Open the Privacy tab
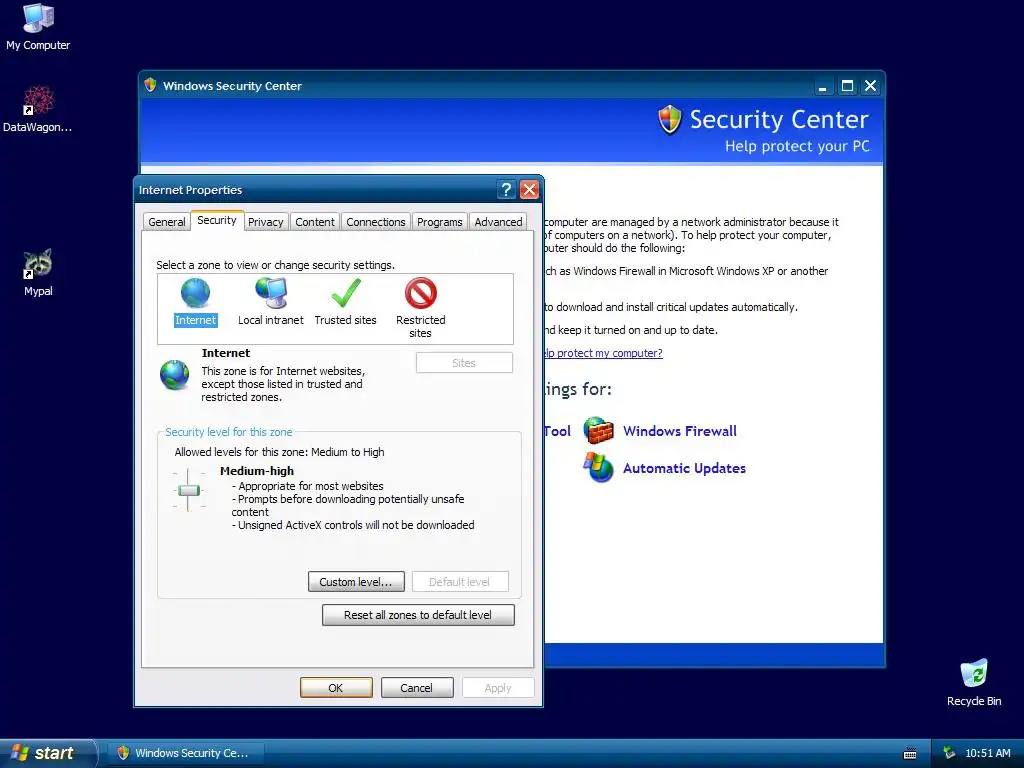This screenshot has height=768, width=1024. click(x=266, y=222)
